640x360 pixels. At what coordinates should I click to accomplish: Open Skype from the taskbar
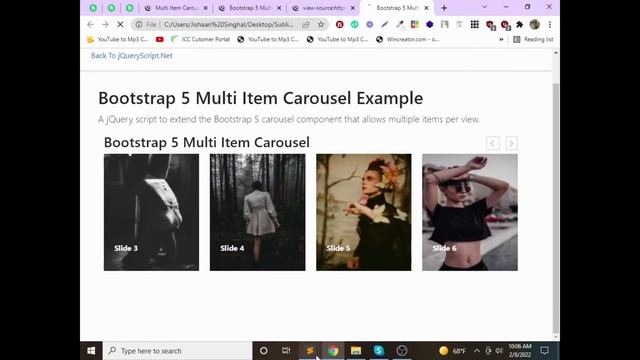(379, 351)
